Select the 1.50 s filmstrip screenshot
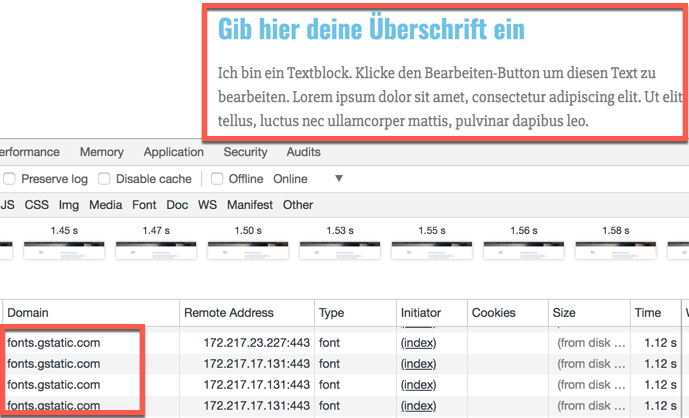The height and width of the screenshot is (418, 689). pyautogui.click(x=248, y=250)
